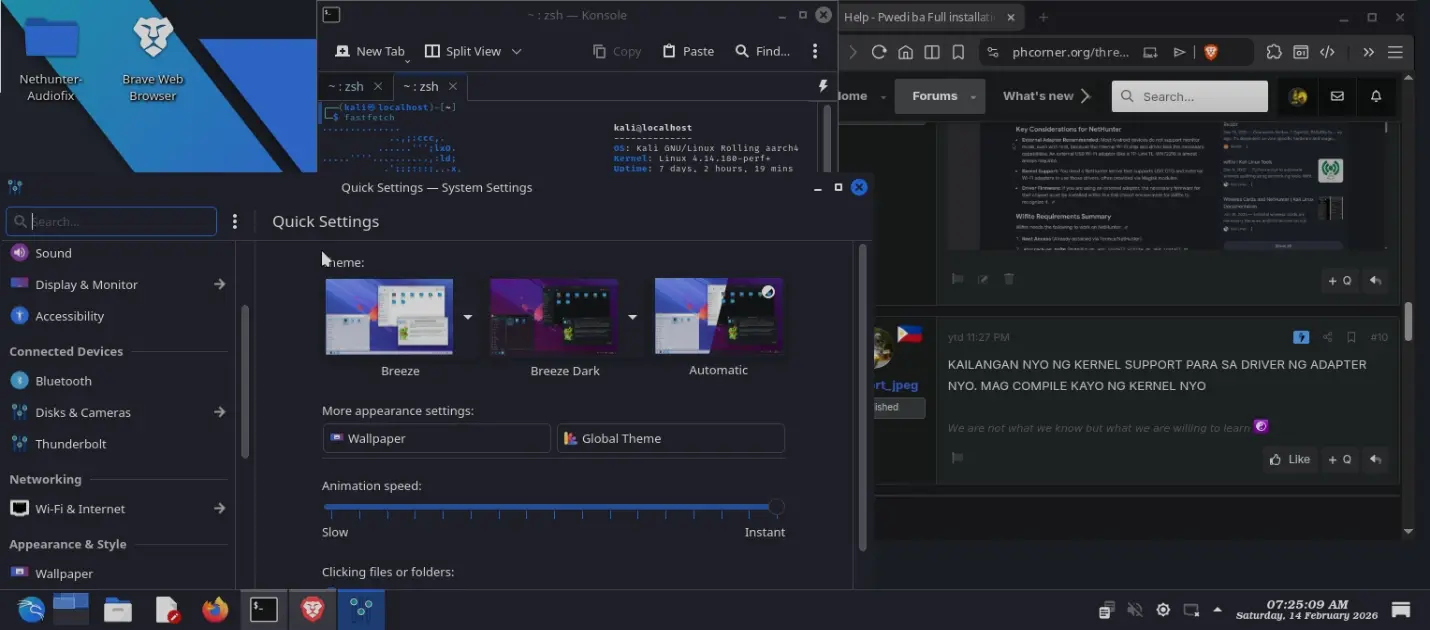This screenshot has width=1430, height=630.
Task: Open Konsole's three-dot overflow menu
Action: tap(815, 51)
